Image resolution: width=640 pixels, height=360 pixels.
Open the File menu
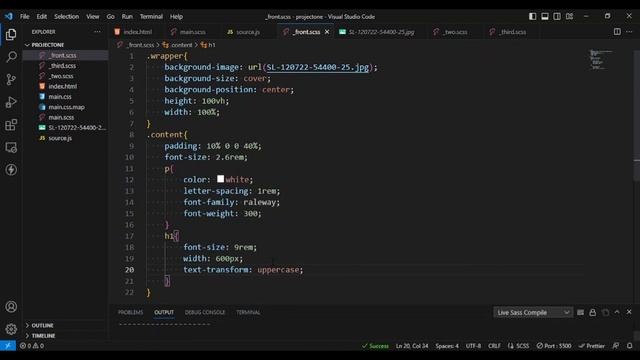pos(24,16)
